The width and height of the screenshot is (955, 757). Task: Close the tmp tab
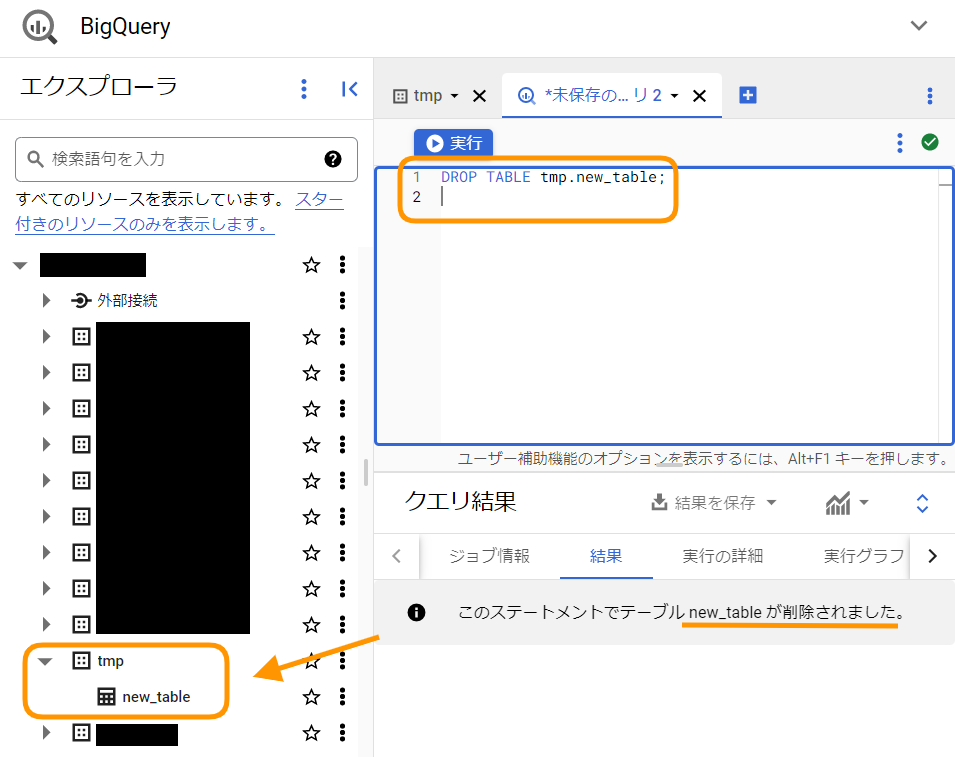(479, 96)
